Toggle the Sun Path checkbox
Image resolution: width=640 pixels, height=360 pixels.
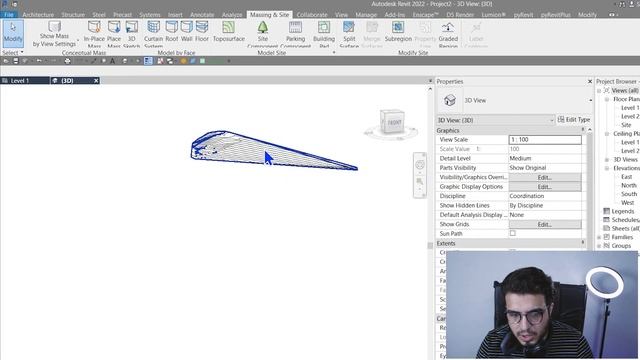(513, 233)
